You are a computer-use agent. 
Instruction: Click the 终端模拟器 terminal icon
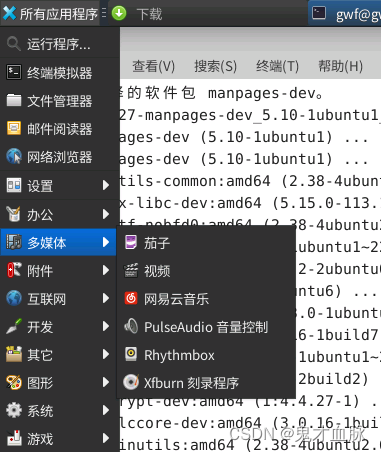tap(14, 72)
